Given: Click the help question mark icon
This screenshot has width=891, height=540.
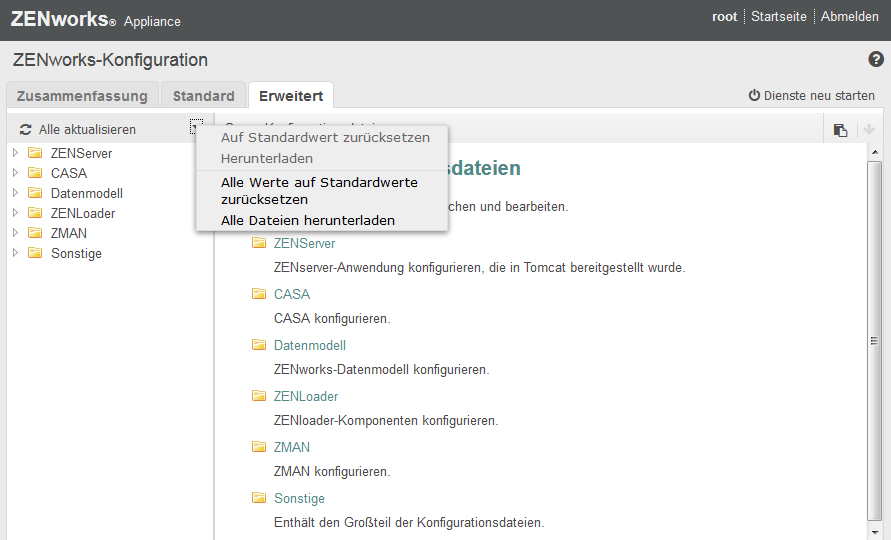Looking at the screenshot, I should pyautogui.click(x=876, y=60).
